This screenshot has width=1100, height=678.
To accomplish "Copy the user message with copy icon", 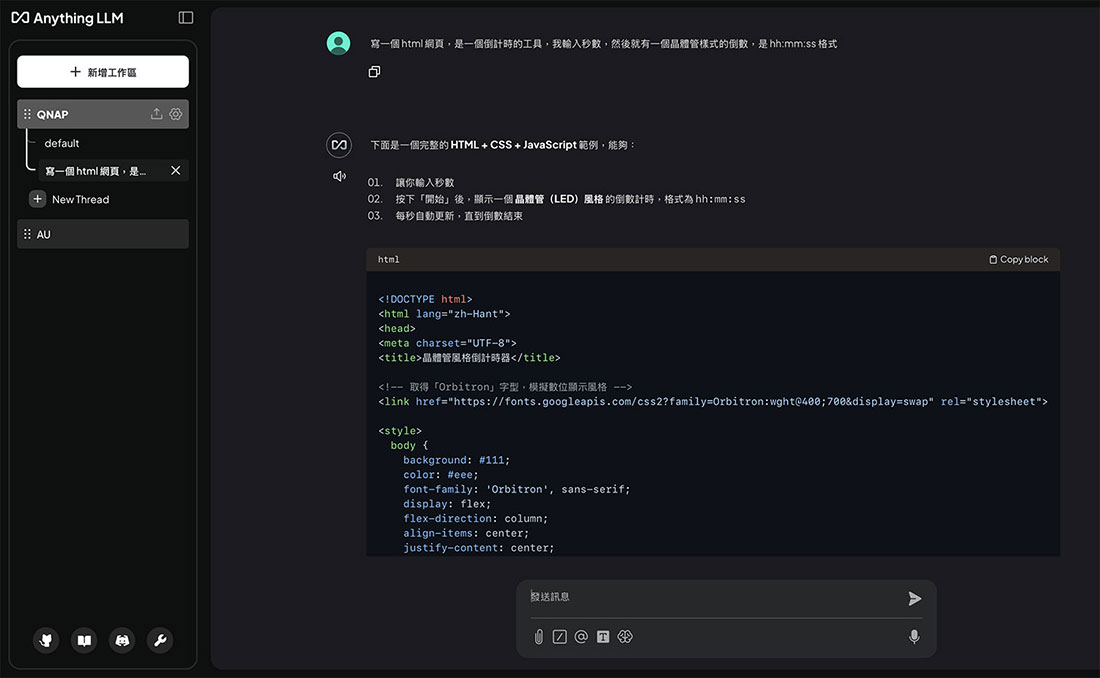I will (x=375, y=72).
